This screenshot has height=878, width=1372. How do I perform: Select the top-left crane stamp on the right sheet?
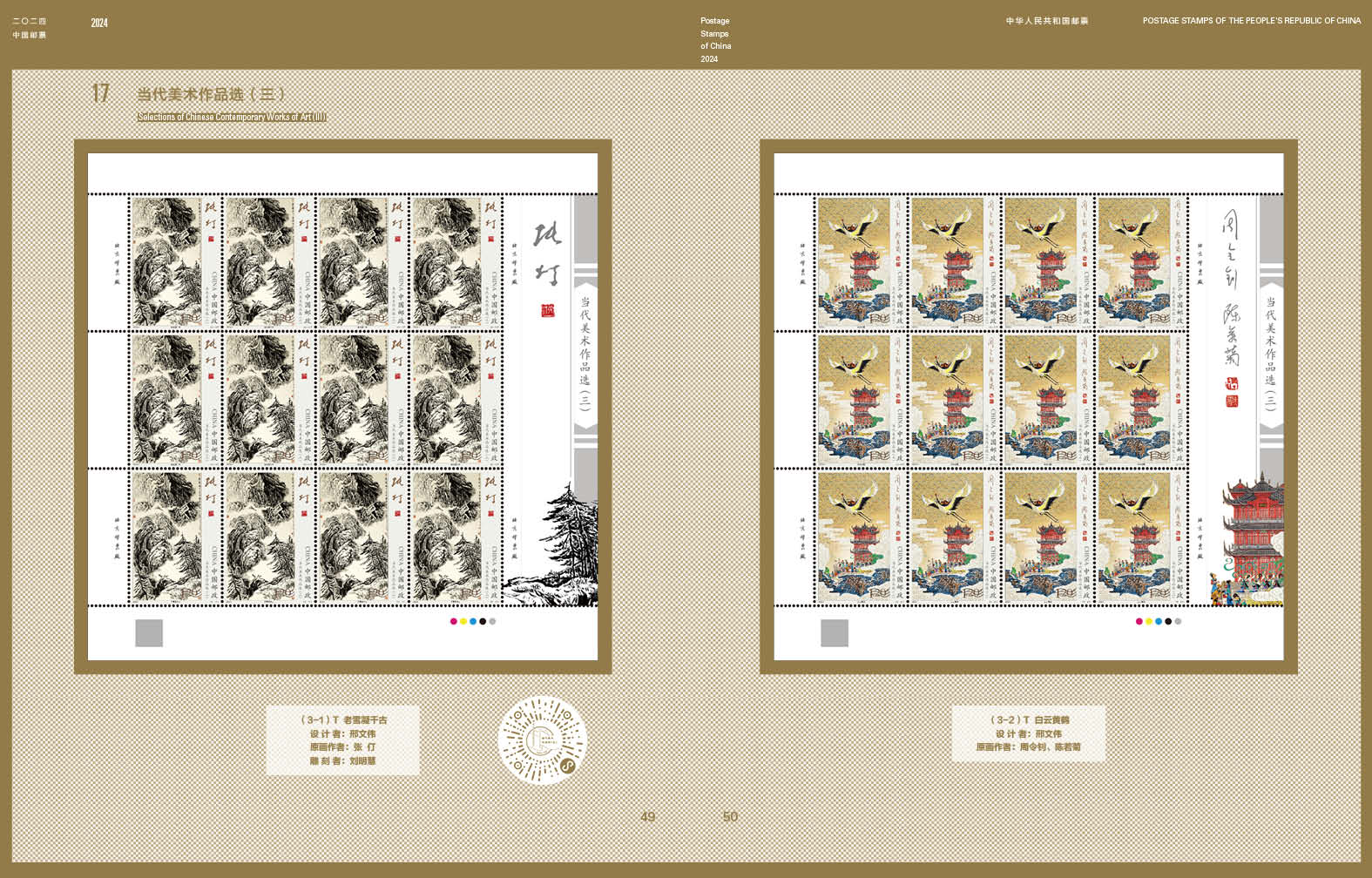click(862, 262)
